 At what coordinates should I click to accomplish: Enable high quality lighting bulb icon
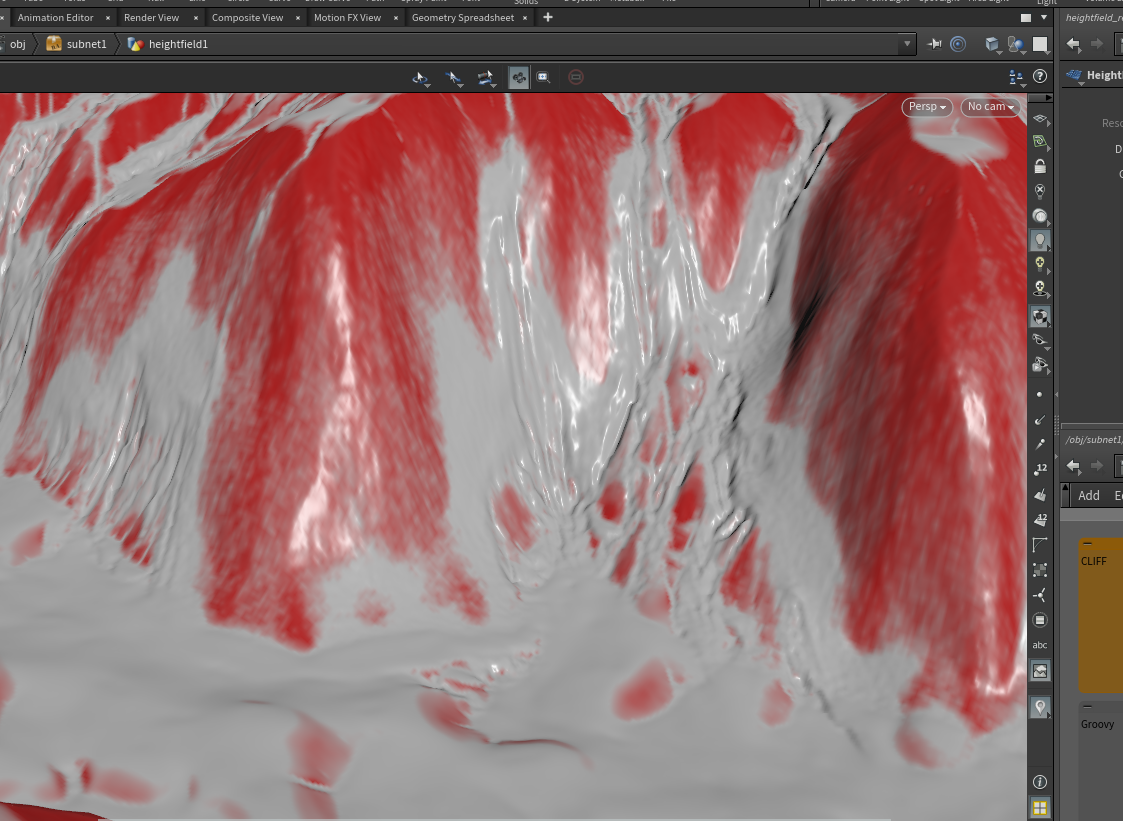point(1040,264)
